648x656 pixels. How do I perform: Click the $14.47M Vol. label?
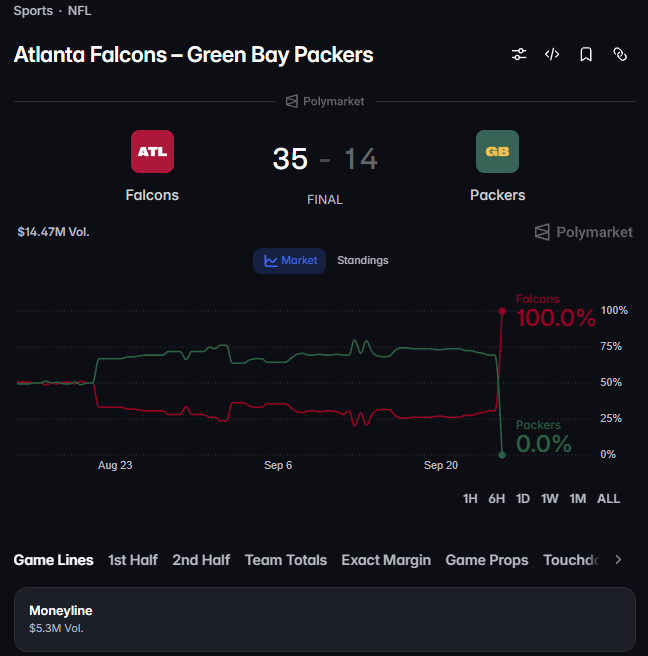(x=54, y=232)
